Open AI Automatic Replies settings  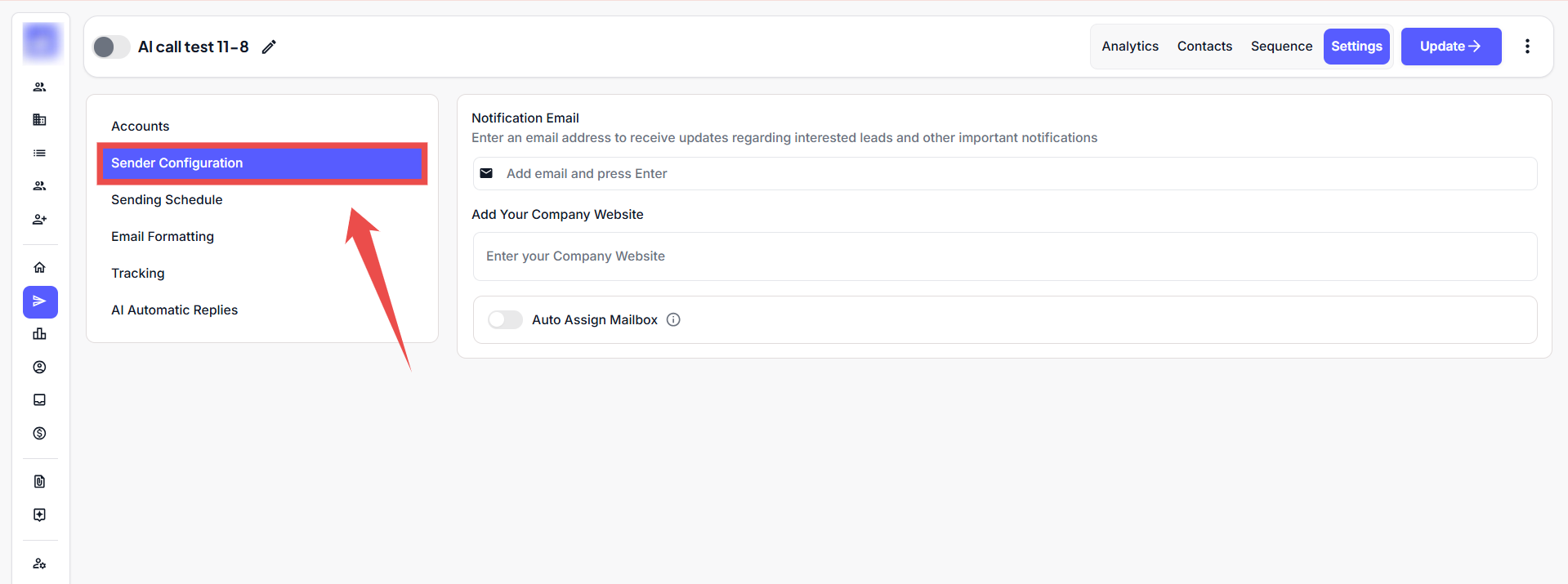[174, 310]
